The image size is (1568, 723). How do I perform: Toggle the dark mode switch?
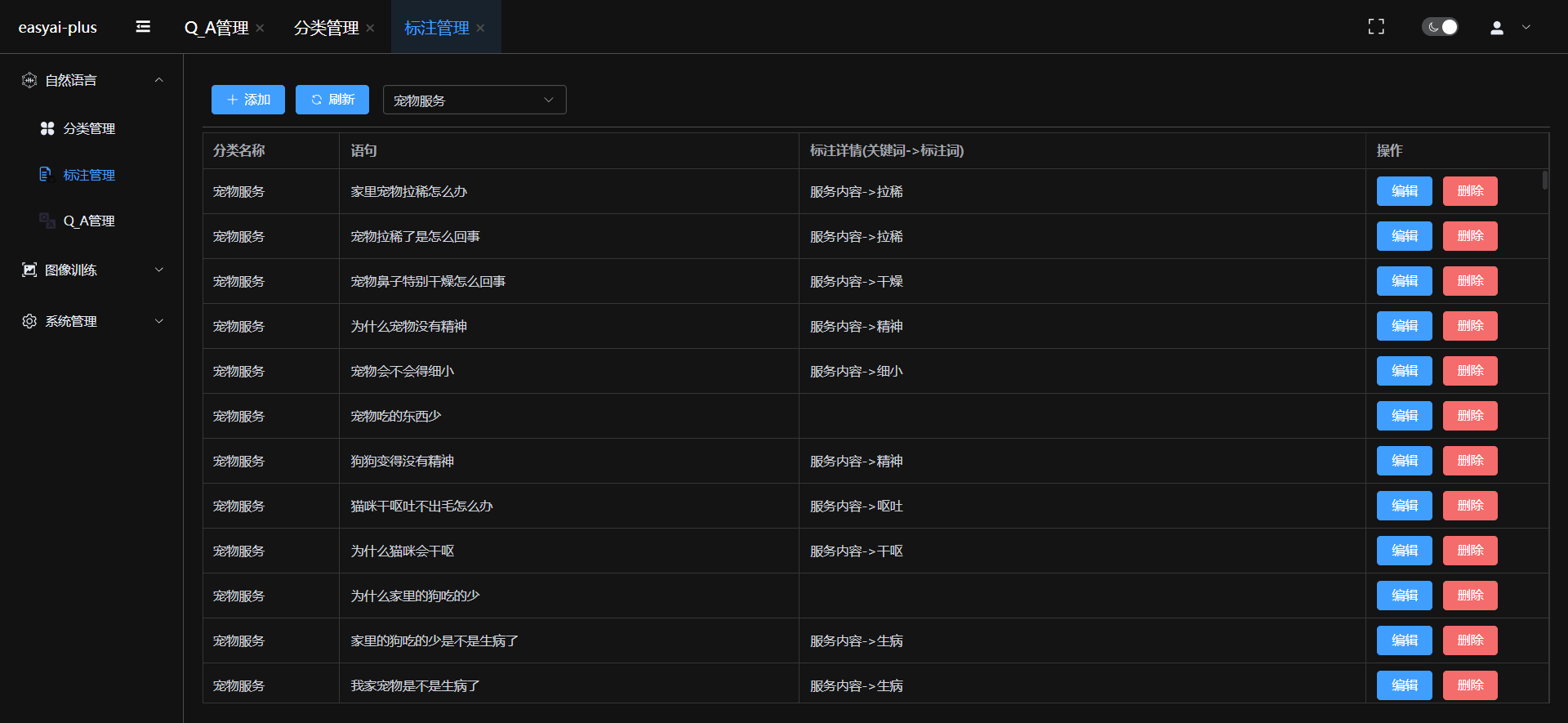(x=1440, y=27)
